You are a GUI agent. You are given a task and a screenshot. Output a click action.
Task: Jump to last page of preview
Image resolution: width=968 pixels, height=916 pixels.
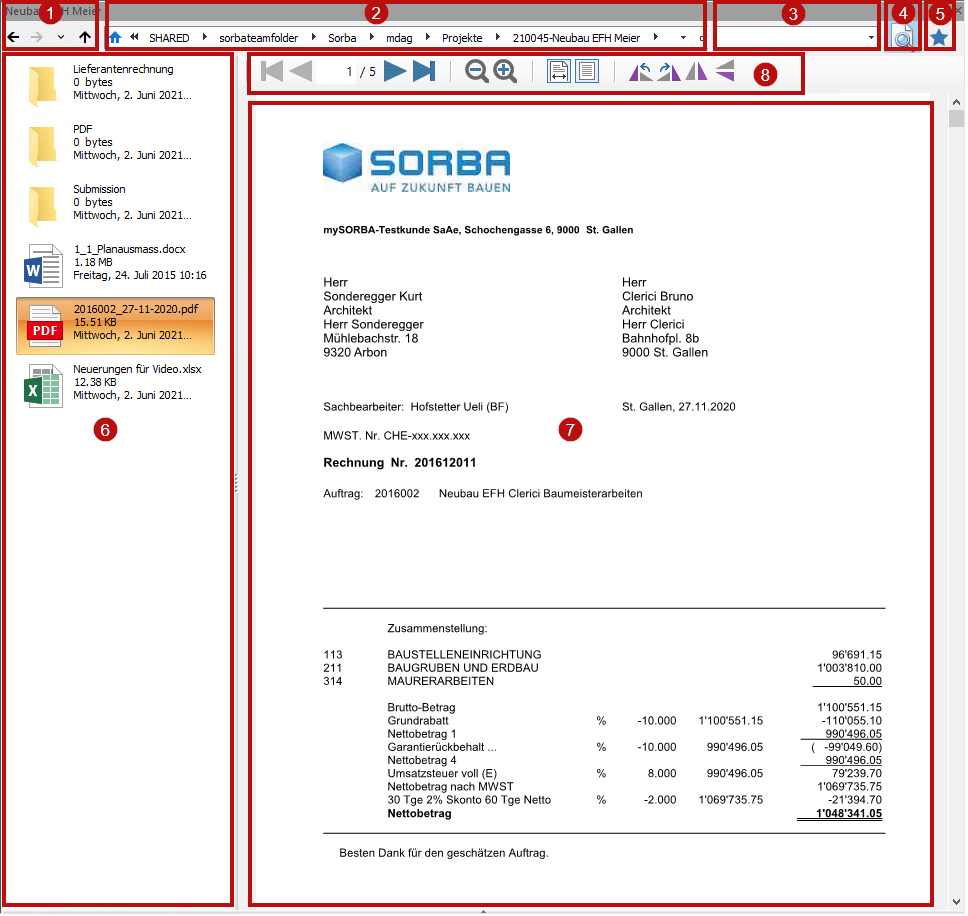point(424,72)
